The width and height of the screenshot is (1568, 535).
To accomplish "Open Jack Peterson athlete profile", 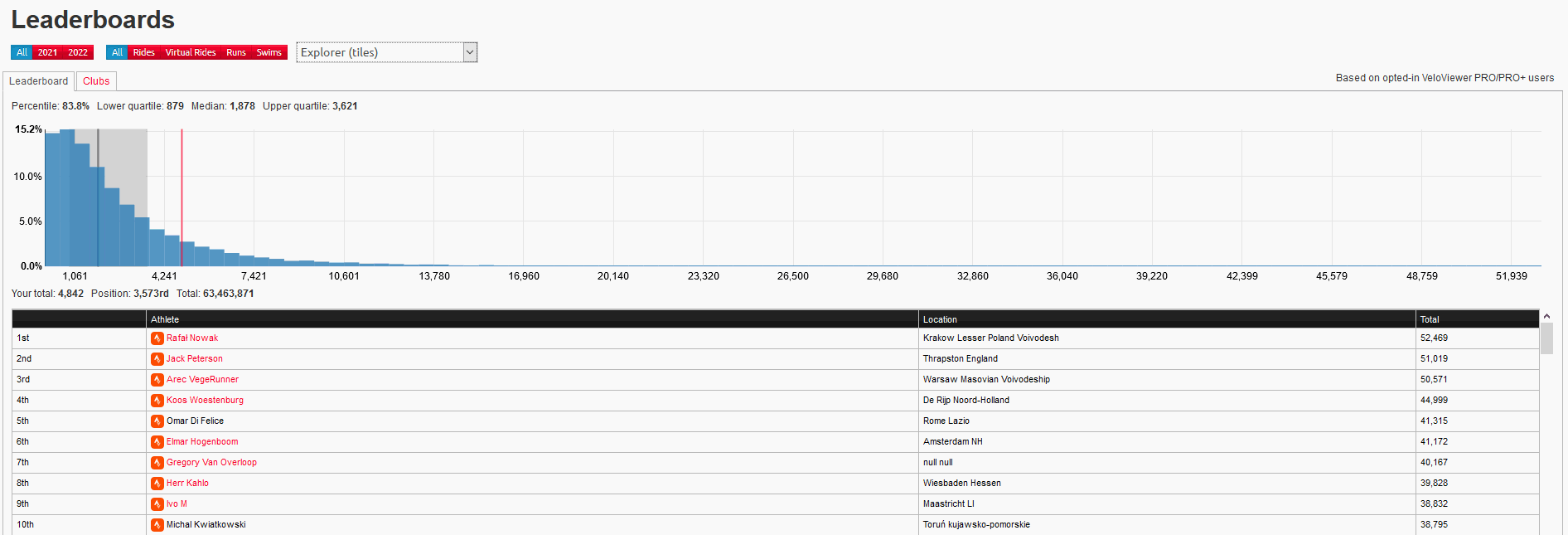I will [x=195, y=359].
